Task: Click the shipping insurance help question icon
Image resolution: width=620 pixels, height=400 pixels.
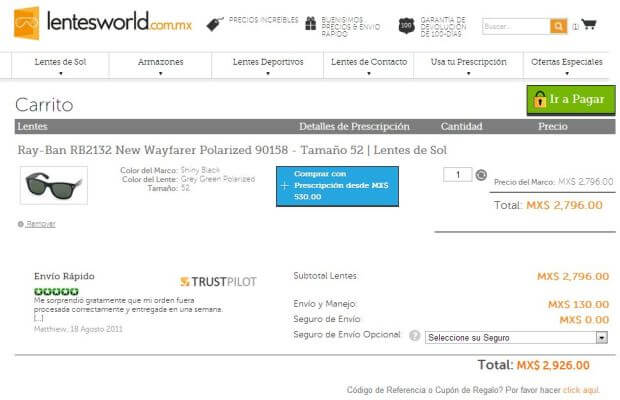Action: (414, 336)
